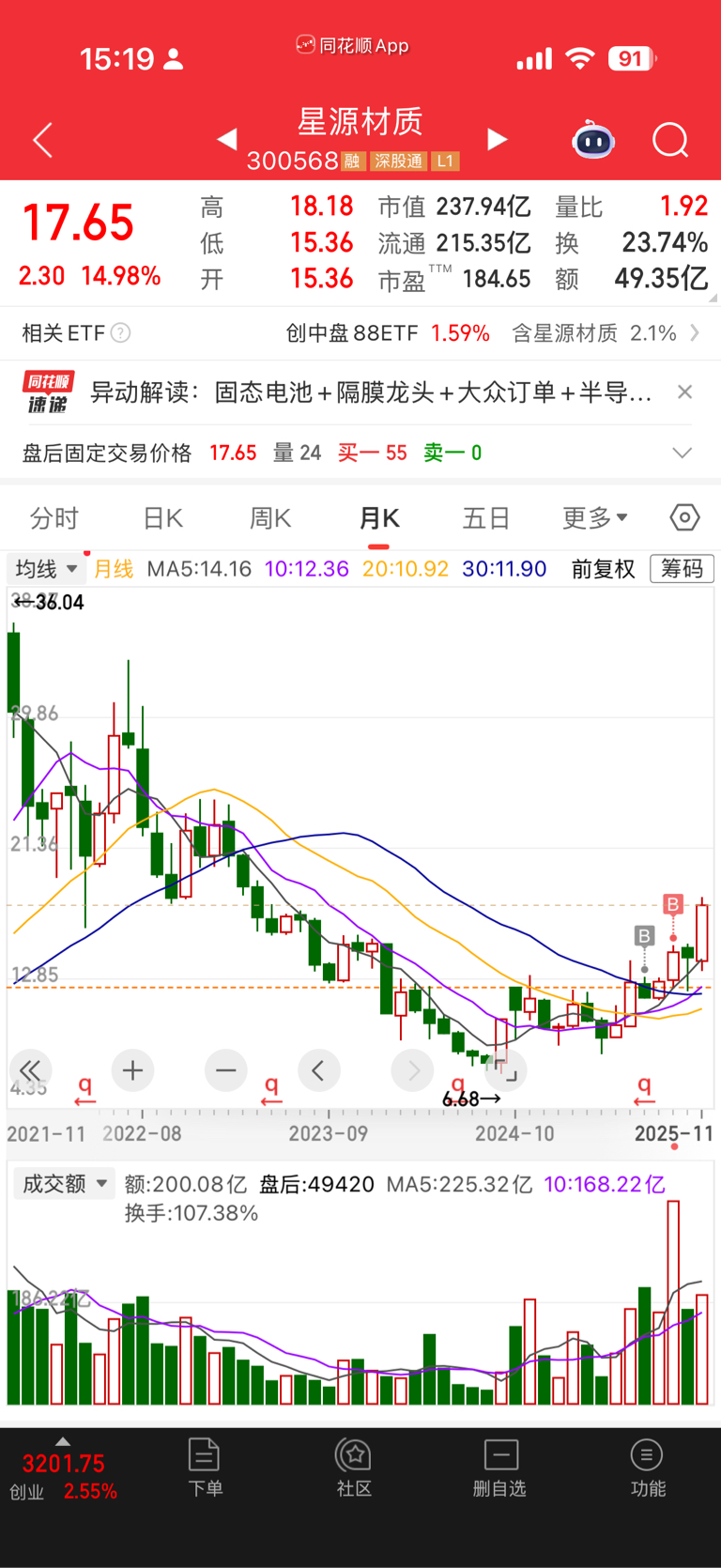Image resolution: width=721 pixels, height=1568 pixels.
Task: Tap the current price 17.65
Action: point(78,223)
